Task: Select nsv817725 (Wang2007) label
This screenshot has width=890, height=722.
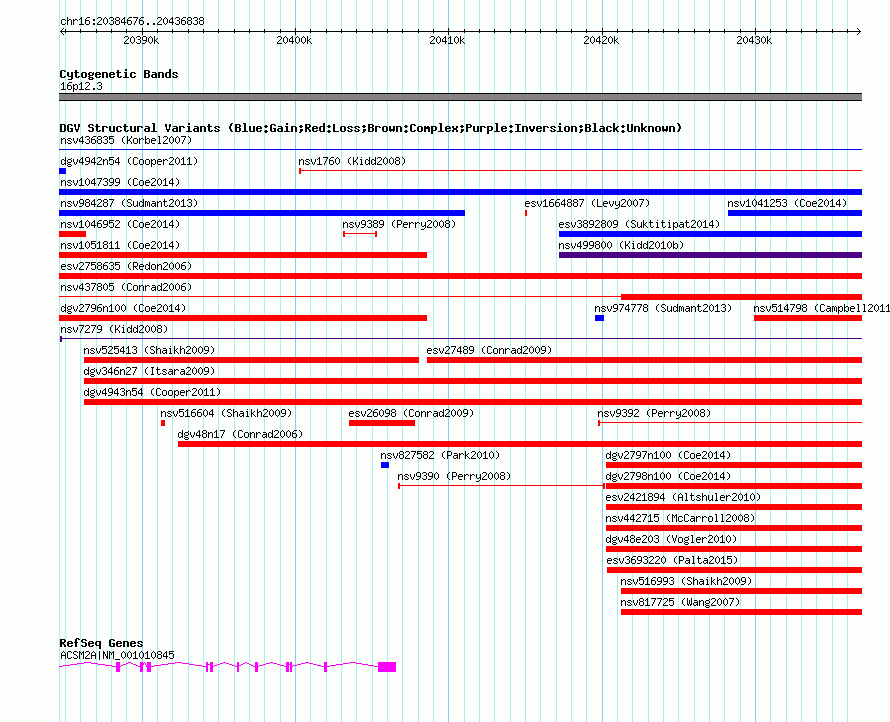Action: pos(680,602)
